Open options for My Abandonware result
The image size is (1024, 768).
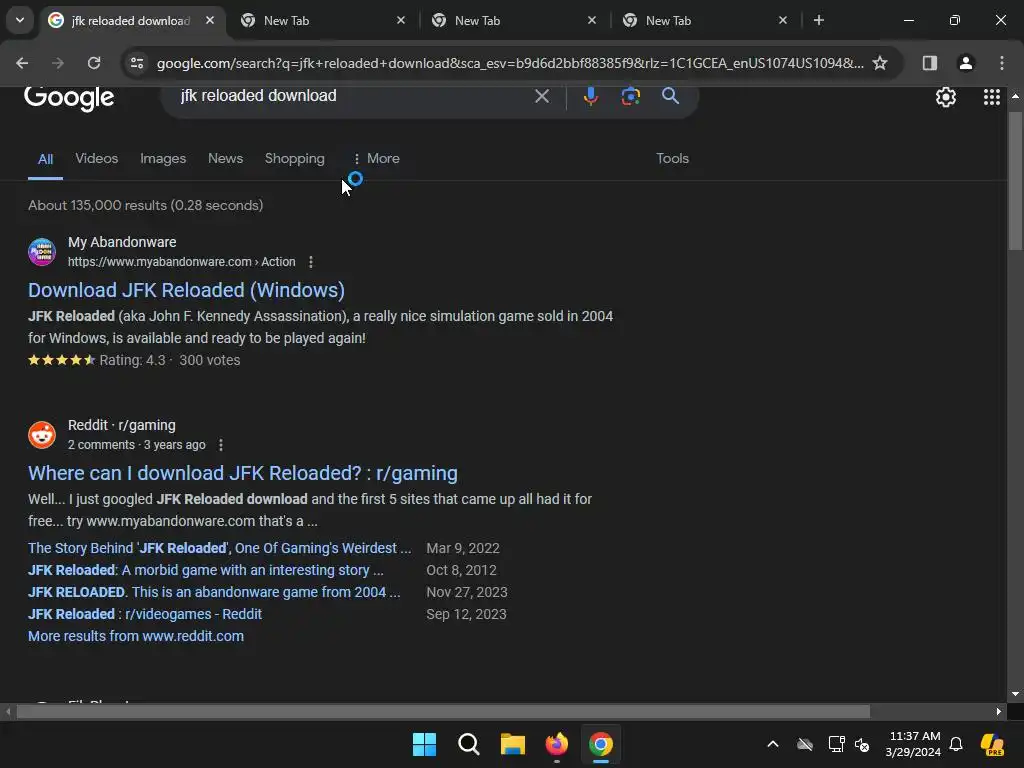tap(311, 262)
